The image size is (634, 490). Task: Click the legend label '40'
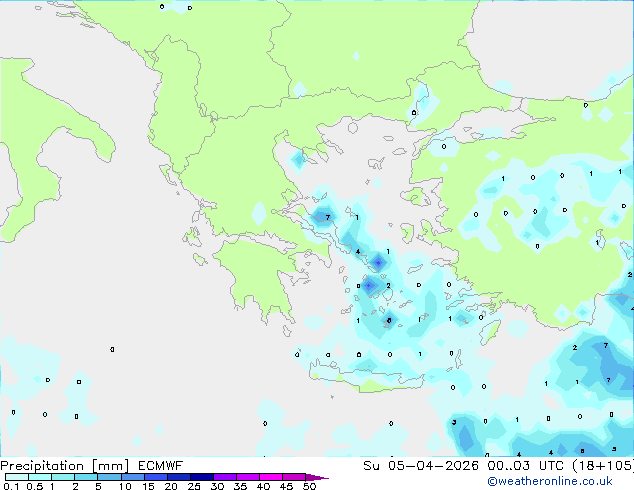(x=264, y=486)
